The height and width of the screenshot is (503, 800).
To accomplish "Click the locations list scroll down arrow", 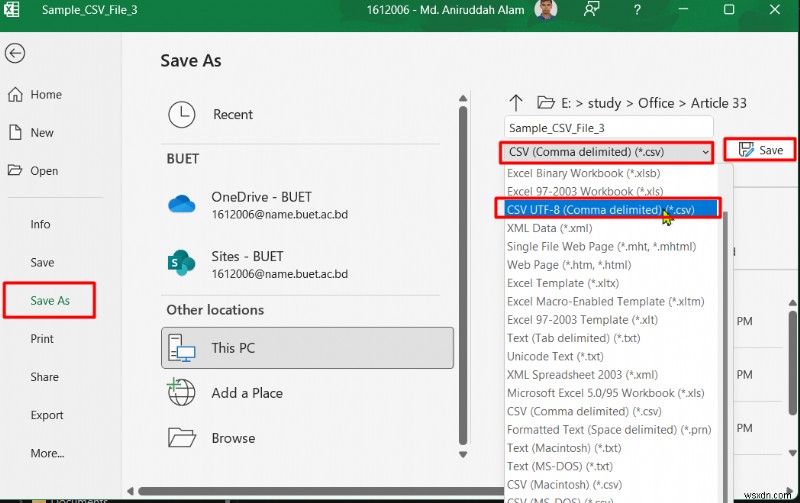I will [x=463, y=455].
